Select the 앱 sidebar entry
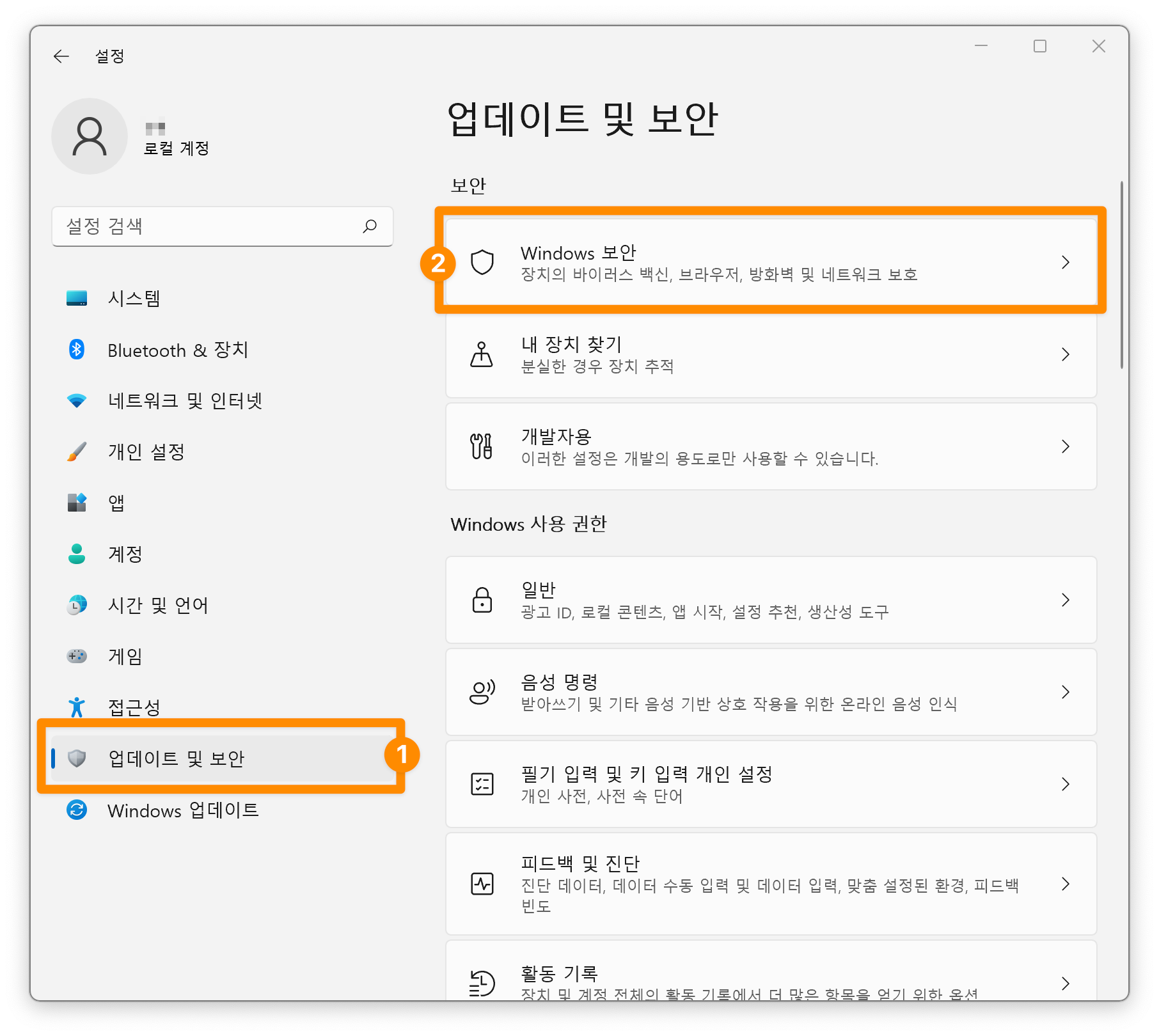Viewport: 1159px width, 1036px height. point(223,503)
